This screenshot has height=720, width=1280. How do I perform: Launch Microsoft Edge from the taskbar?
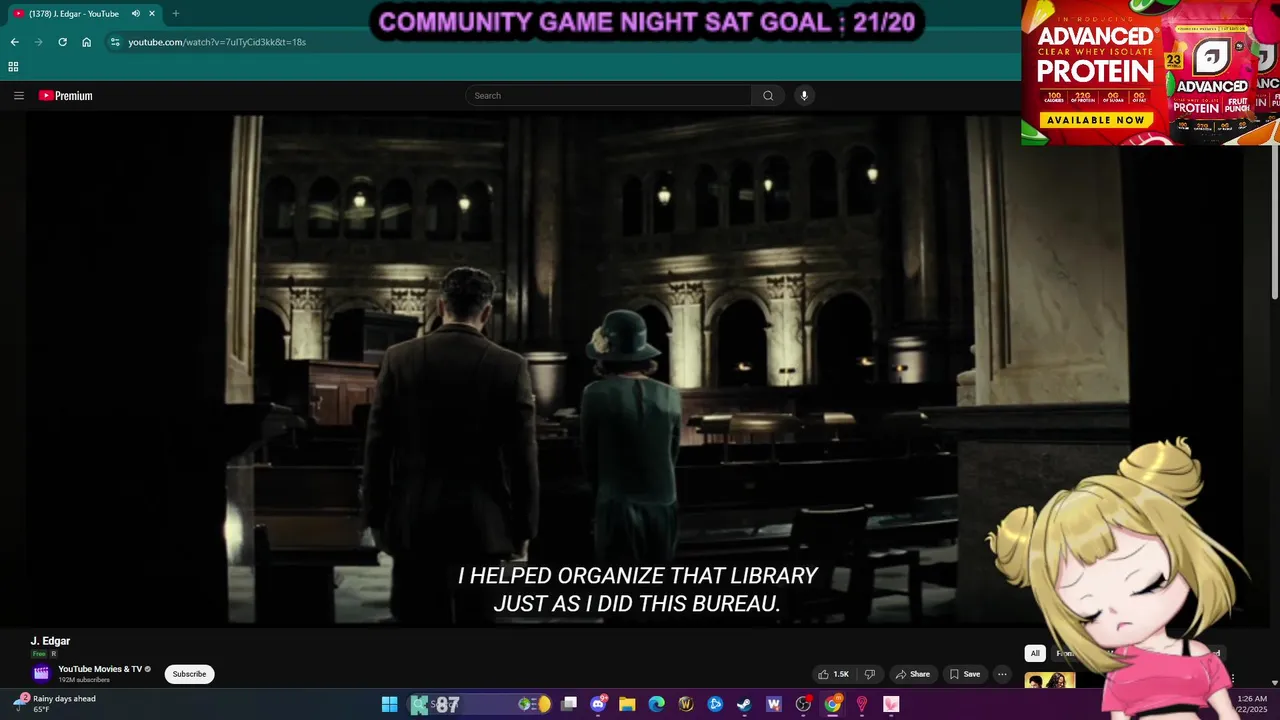tap(656, 705)
